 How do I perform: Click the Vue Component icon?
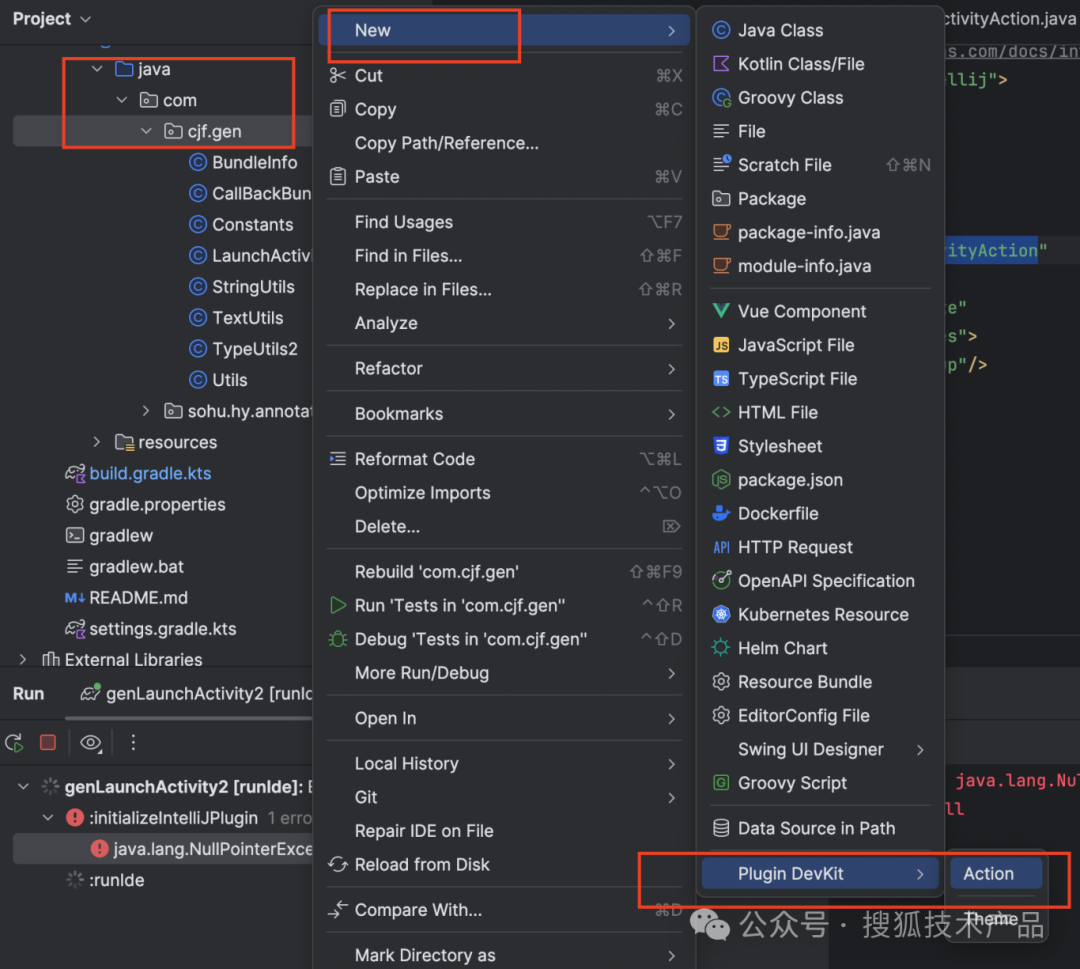point(721,311)
